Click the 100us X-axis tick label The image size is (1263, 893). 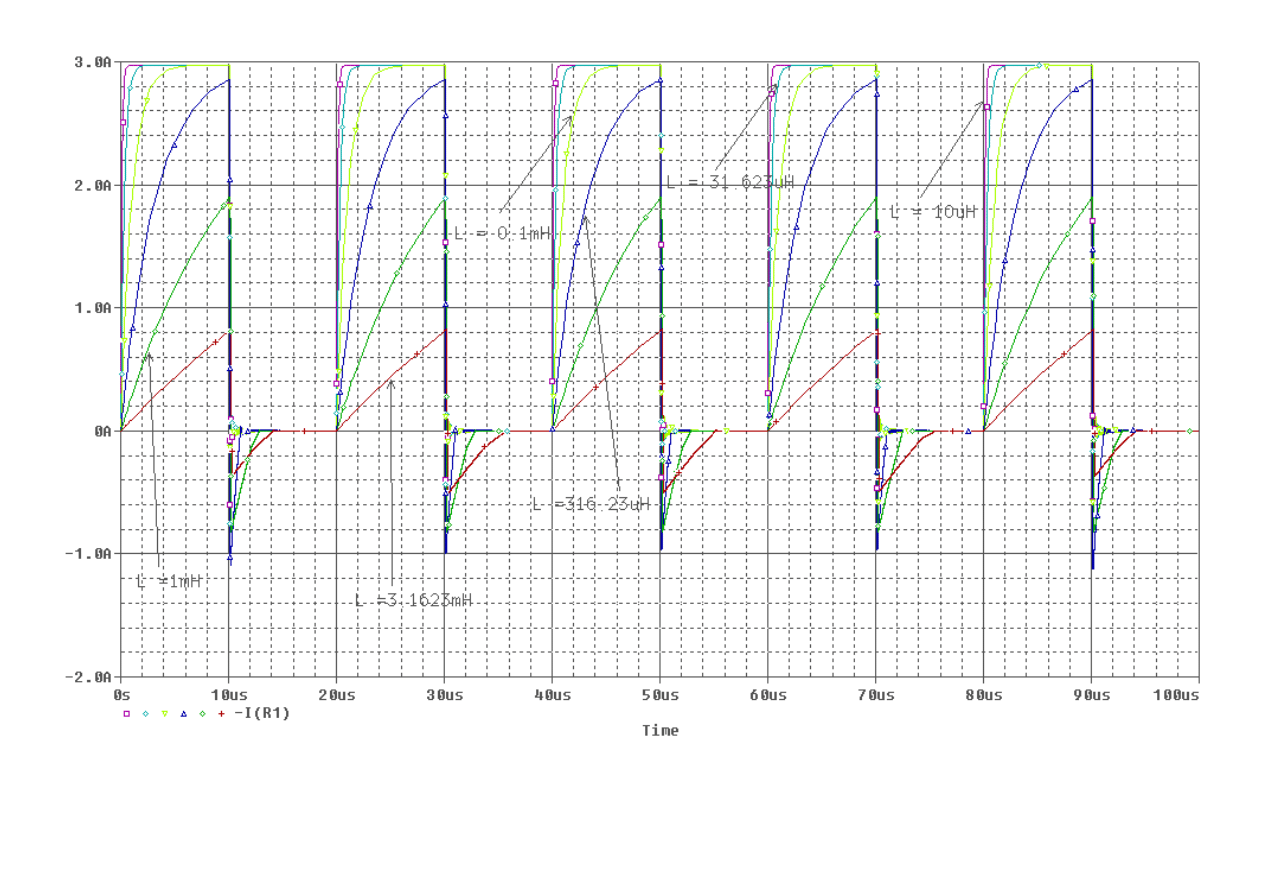coord(1175,695)
